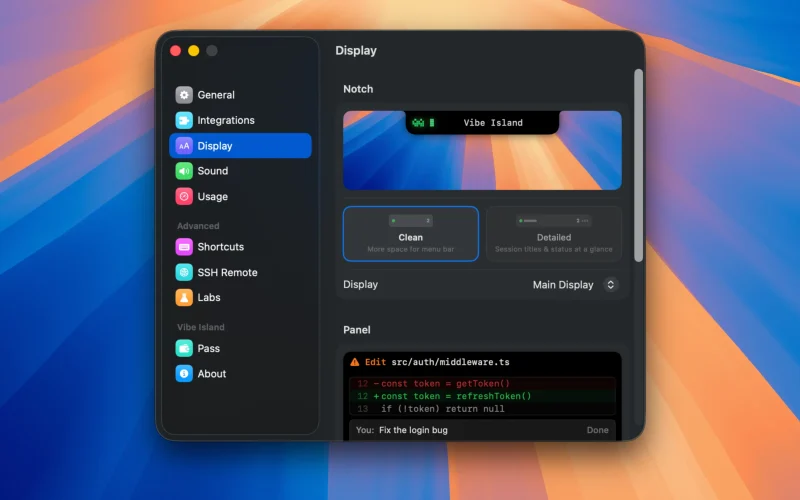800x500 pixels.
Task: Go to the Sound settings
Action: click(240, 171)
